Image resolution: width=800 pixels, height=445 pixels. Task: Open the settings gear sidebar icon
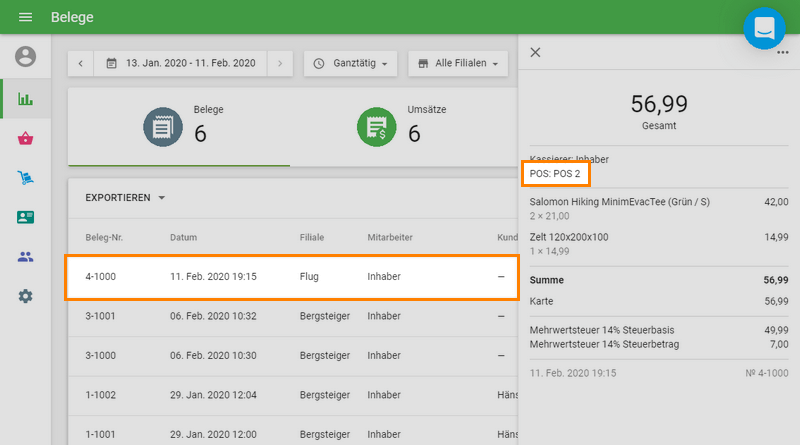(x=25, y=296)
